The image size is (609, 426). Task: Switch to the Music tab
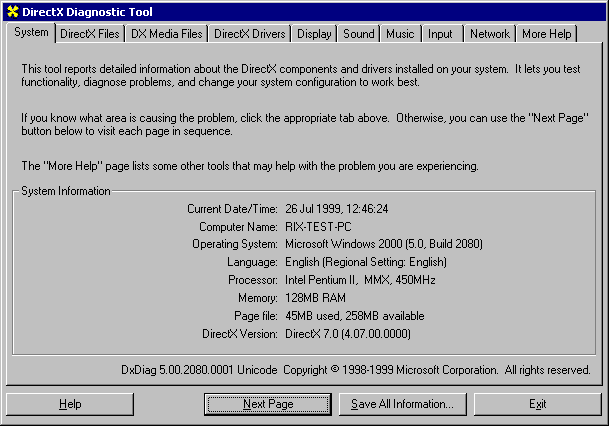click(x=400, y=34)
